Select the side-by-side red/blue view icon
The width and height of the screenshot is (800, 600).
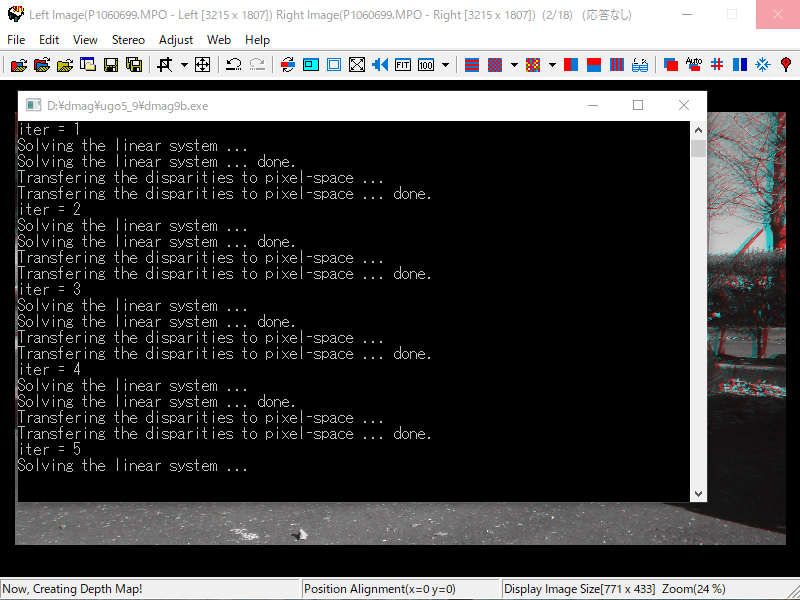571,65
